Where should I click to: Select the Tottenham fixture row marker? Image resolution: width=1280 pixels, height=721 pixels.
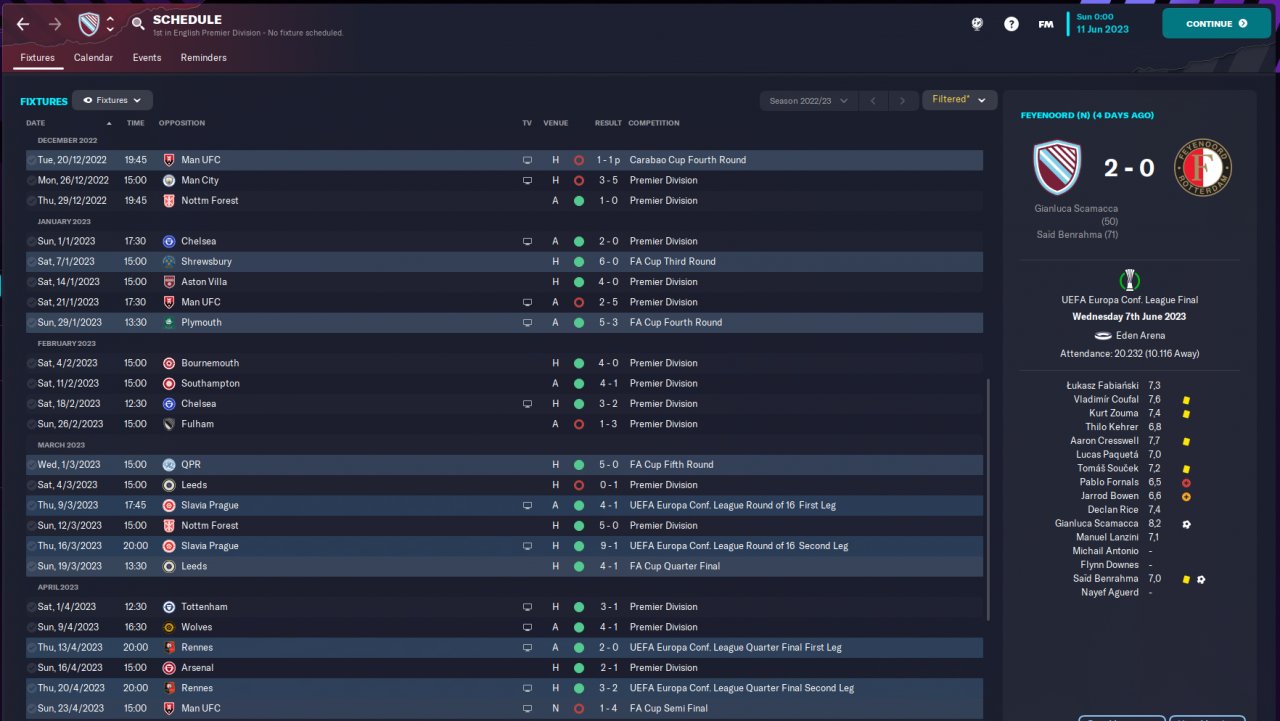(32, 607)
